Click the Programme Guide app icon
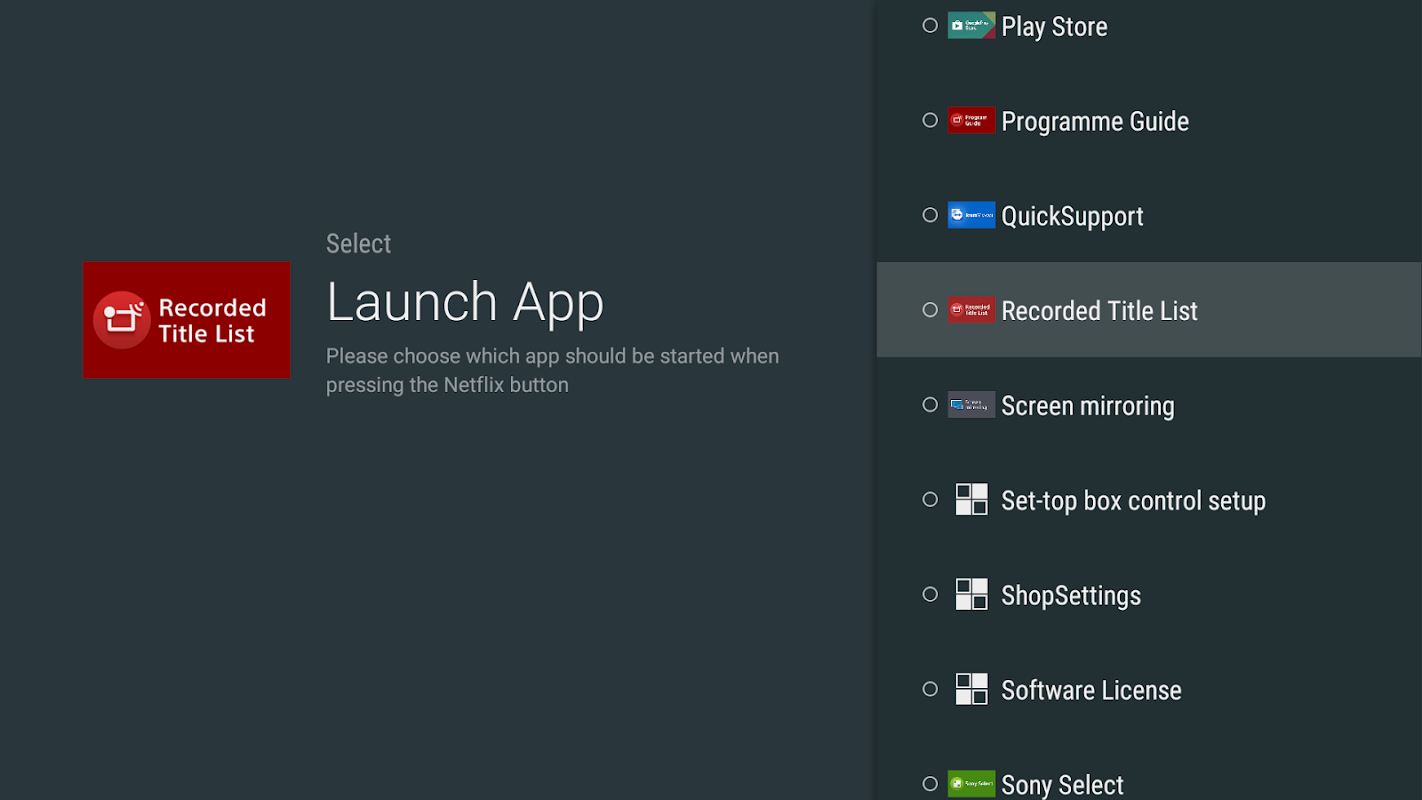1422x800 pixels. pyautogui.click(x=971, y=120)
